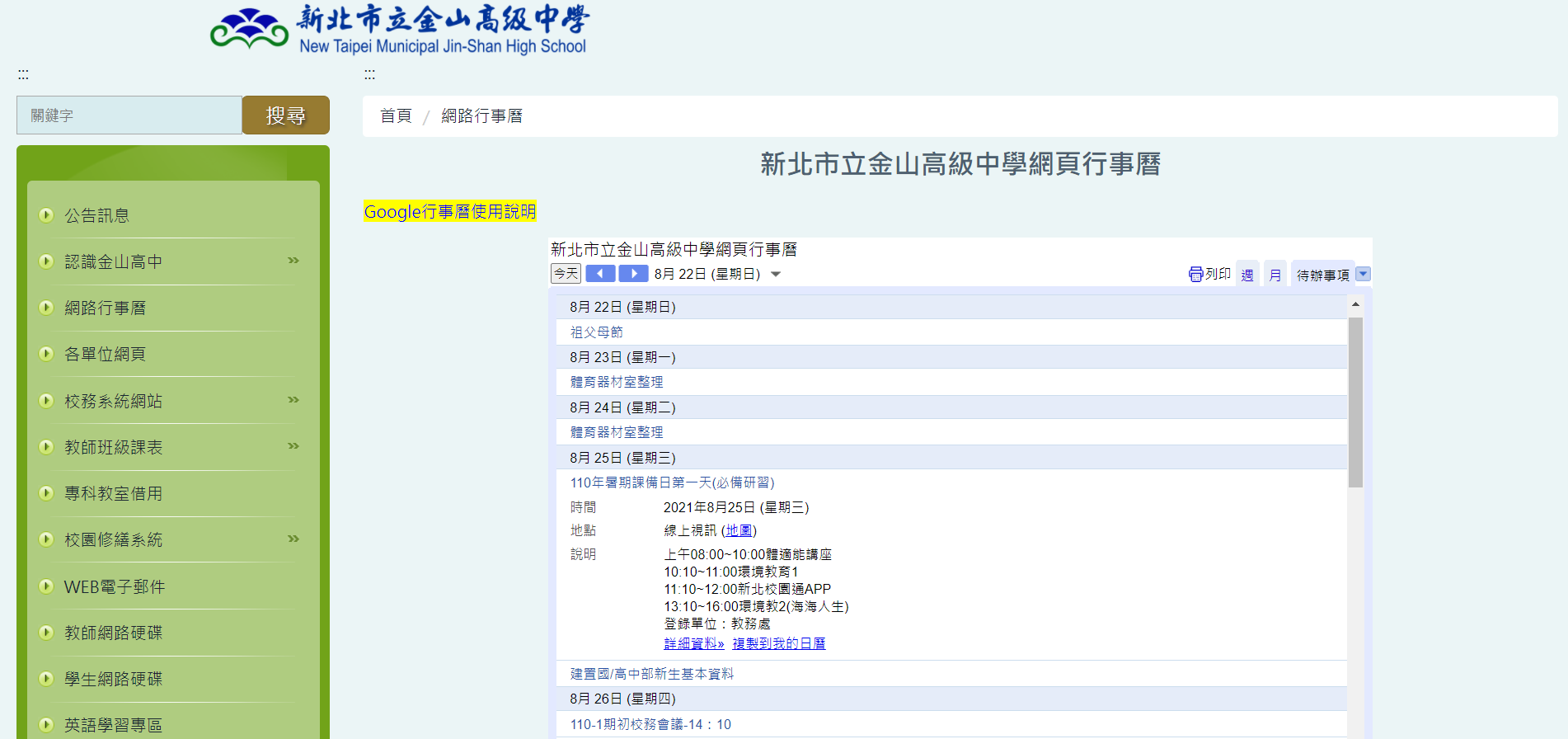Click the printer icon labeled 列印
This screenshot has width=1568, height=739.
point(1195,274)
